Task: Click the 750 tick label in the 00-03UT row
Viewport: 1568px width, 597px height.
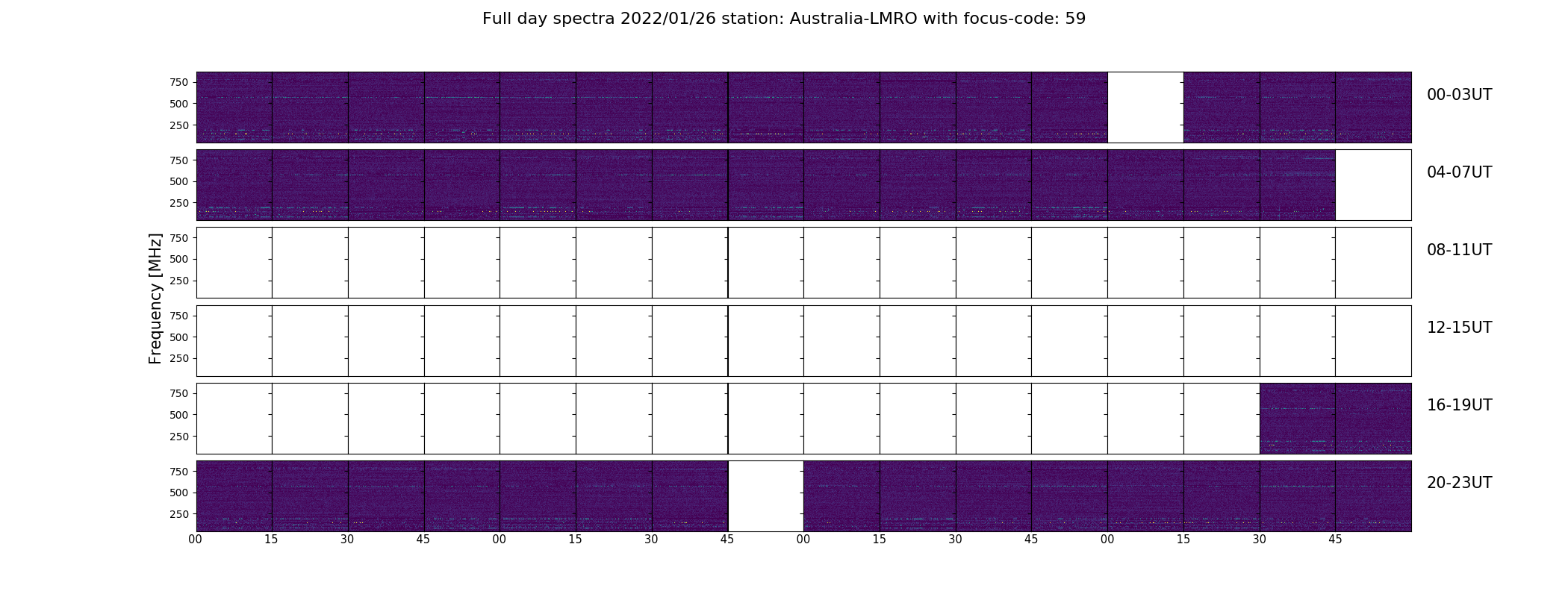Action: [179, 82]
